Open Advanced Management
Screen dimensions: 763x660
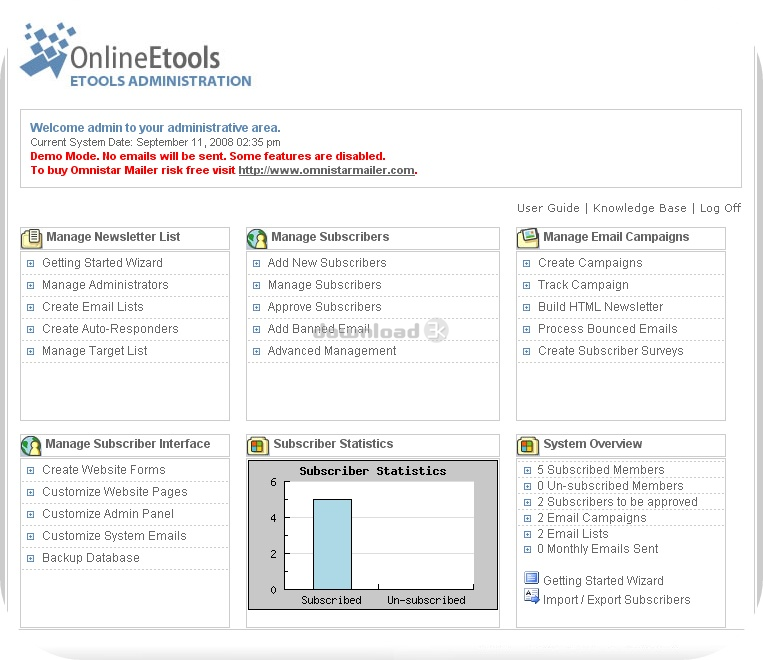(331, 350)
